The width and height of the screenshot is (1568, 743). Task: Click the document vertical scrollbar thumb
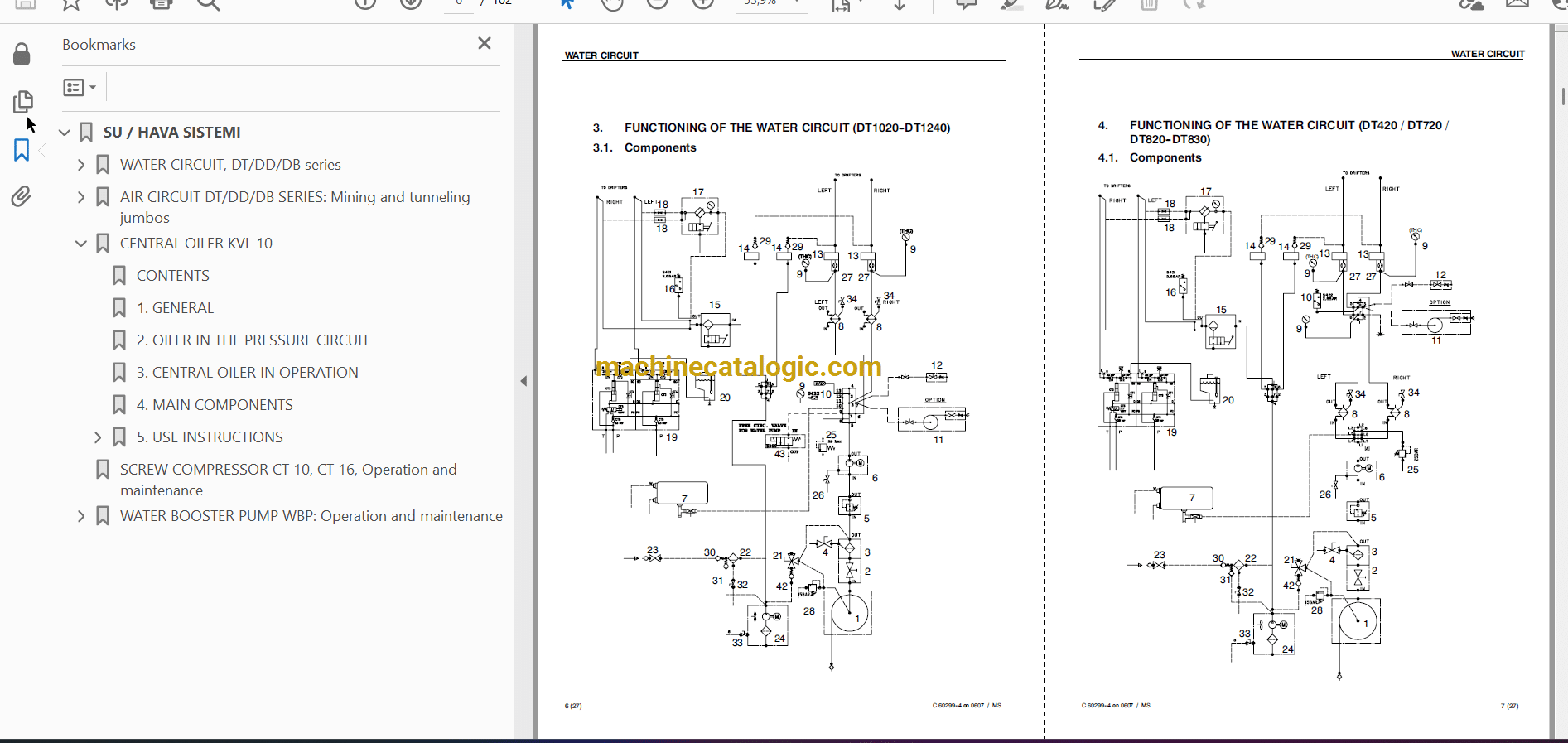tap(1562, 95)
